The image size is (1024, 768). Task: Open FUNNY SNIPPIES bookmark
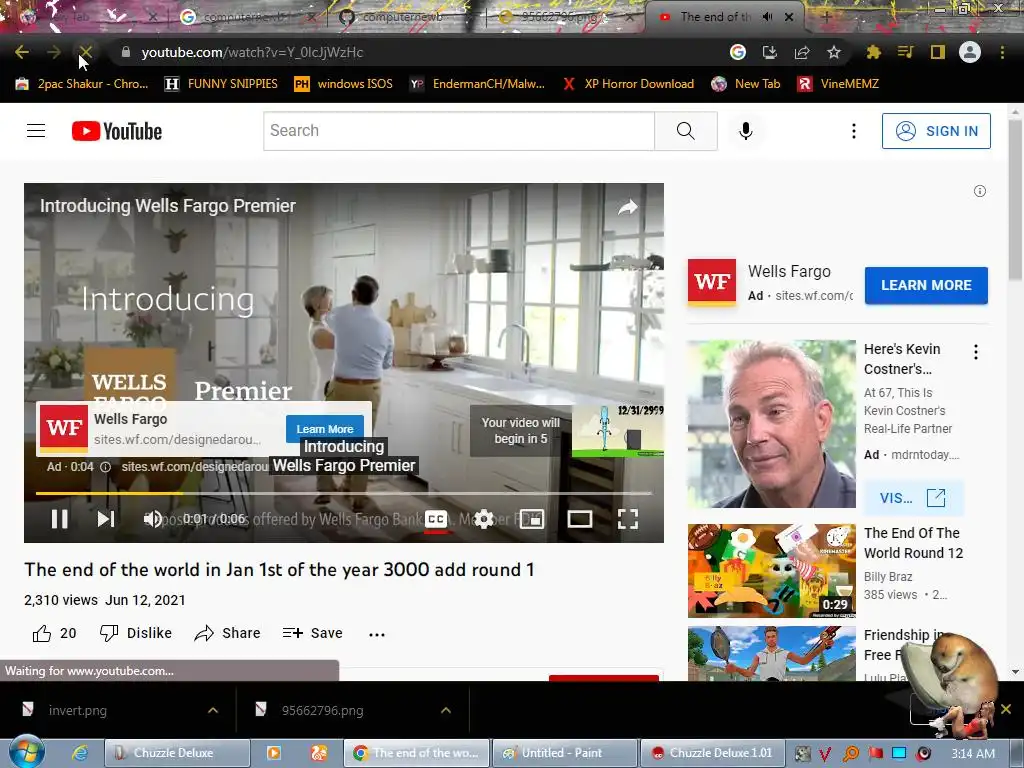point(221,84)
